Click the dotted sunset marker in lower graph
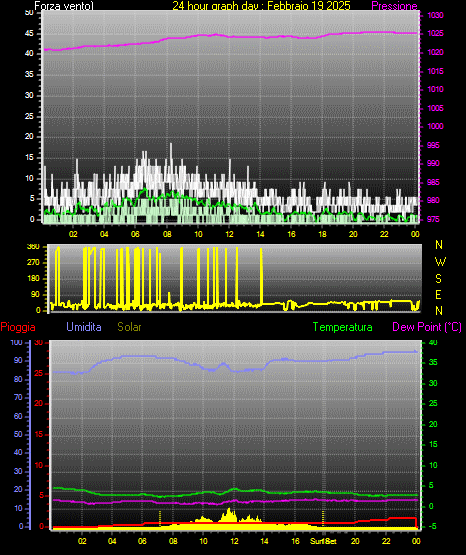Viewport: 466px width, 555px height. [323, 518]
